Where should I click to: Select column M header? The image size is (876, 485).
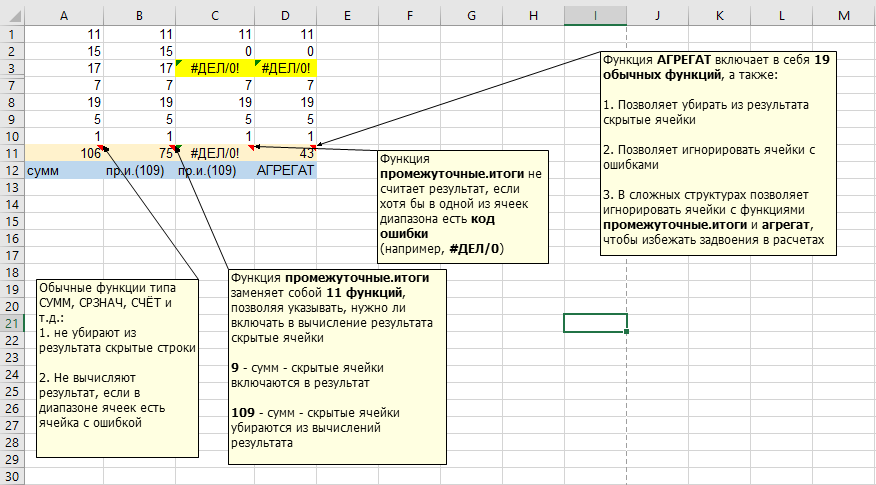(844, 16)
